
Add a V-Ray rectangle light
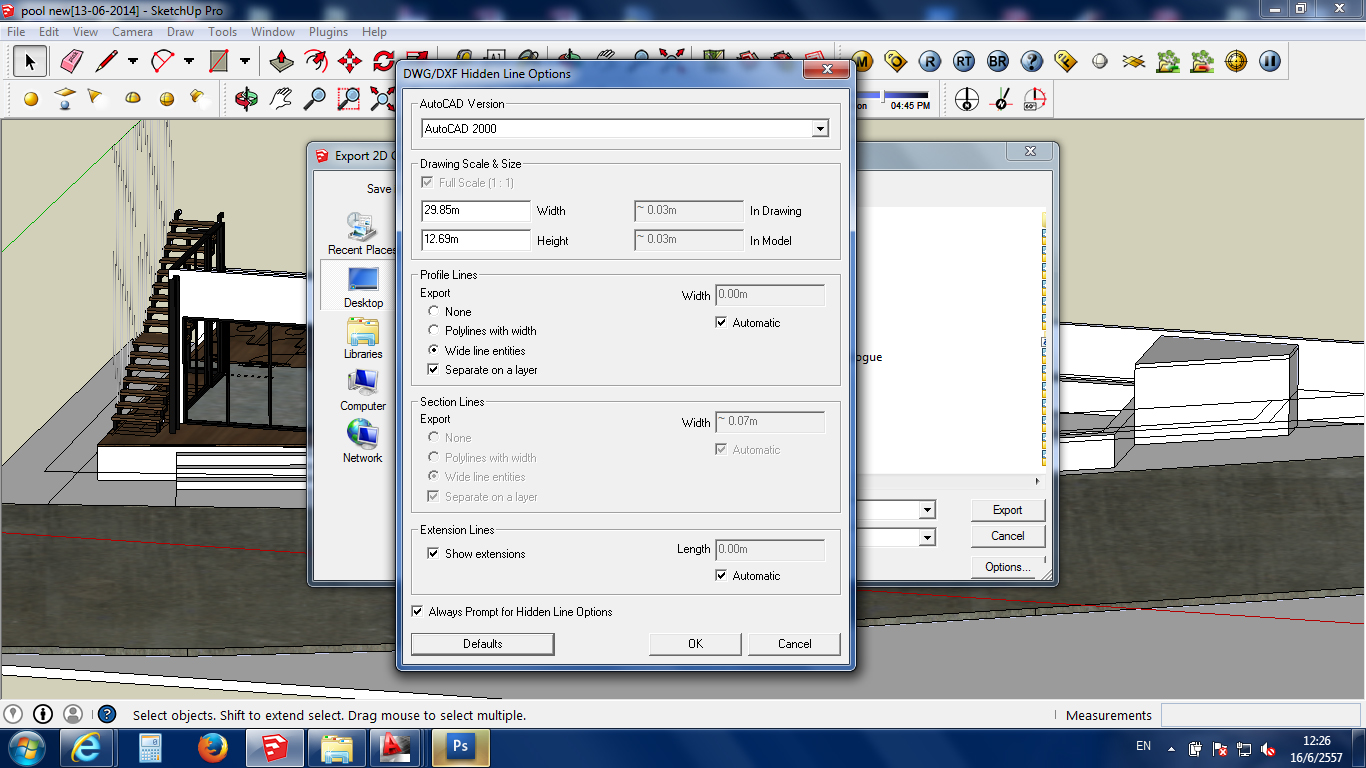[65, 98]
